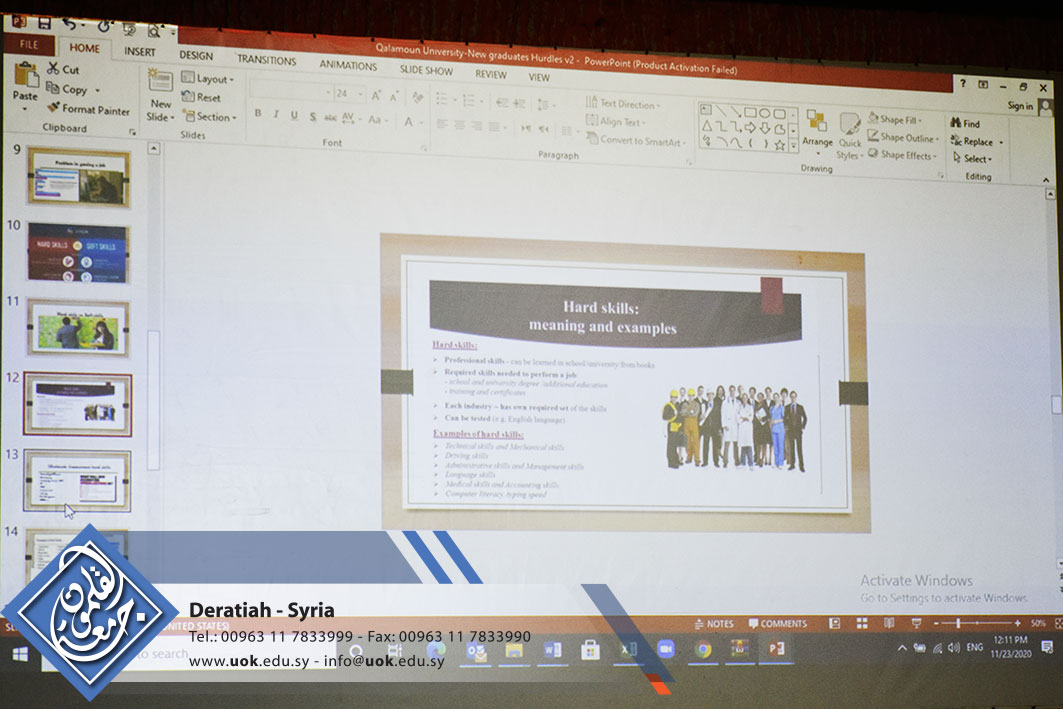Click the Redo icon in quick access toolbar
The width and height of the screenshot is (1063, 709).
(x=104, y=26)
